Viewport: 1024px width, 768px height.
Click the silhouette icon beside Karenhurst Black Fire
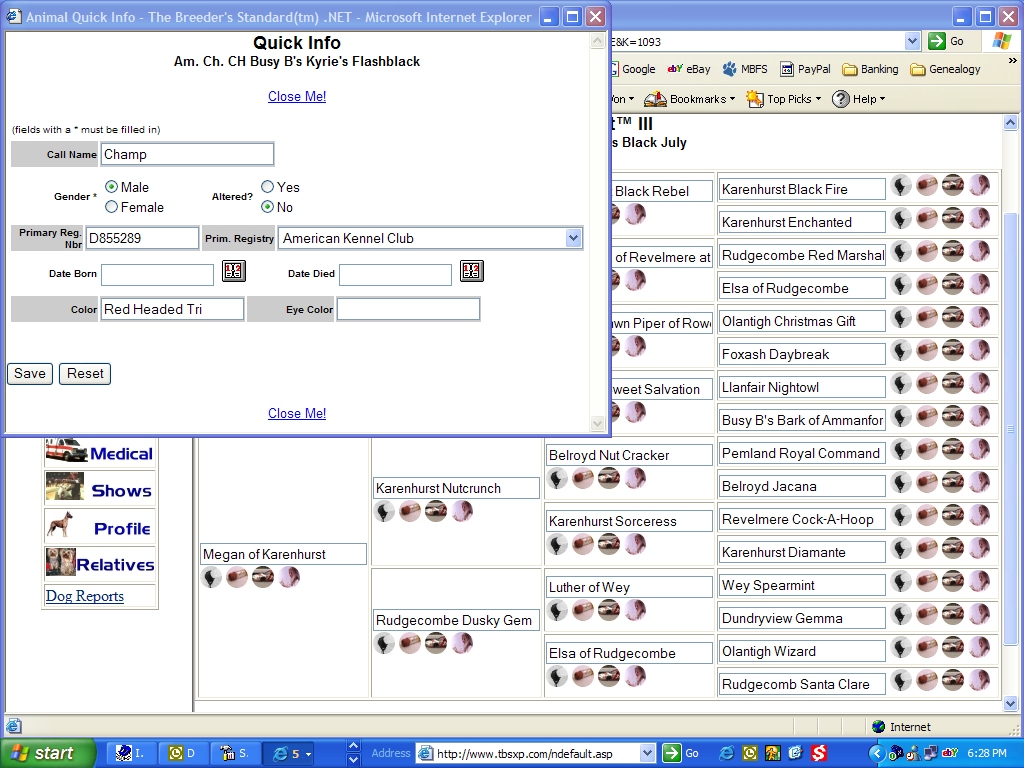[901, 186]
